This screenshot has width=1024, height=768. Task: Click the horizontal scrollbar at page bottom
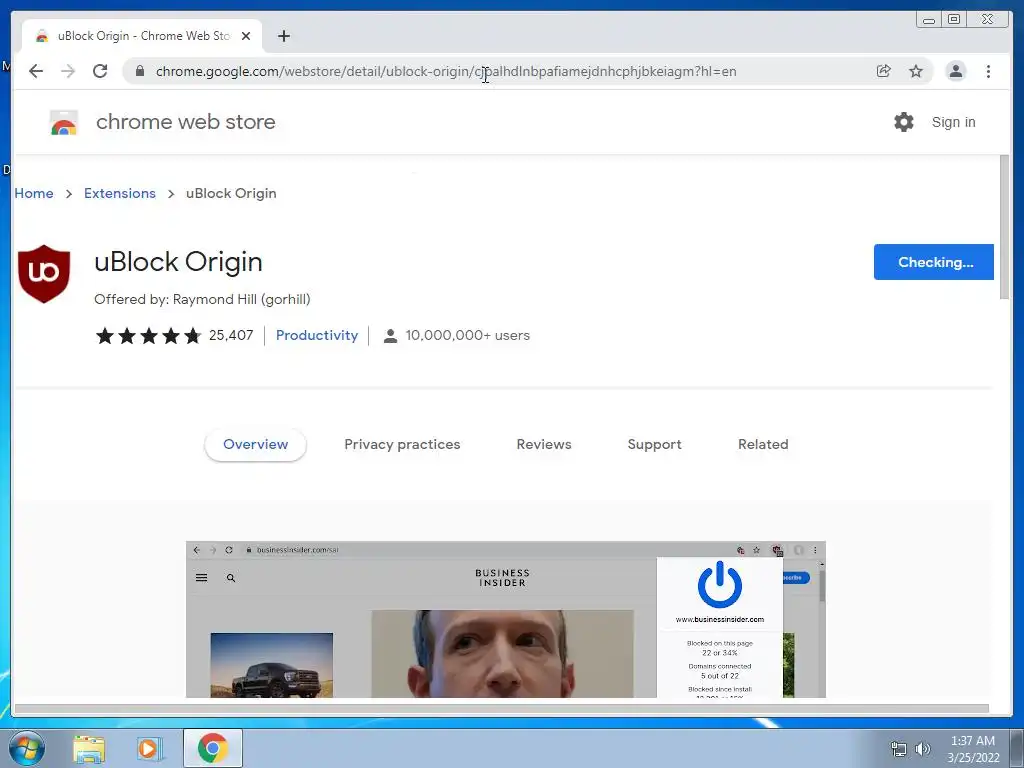502,709
